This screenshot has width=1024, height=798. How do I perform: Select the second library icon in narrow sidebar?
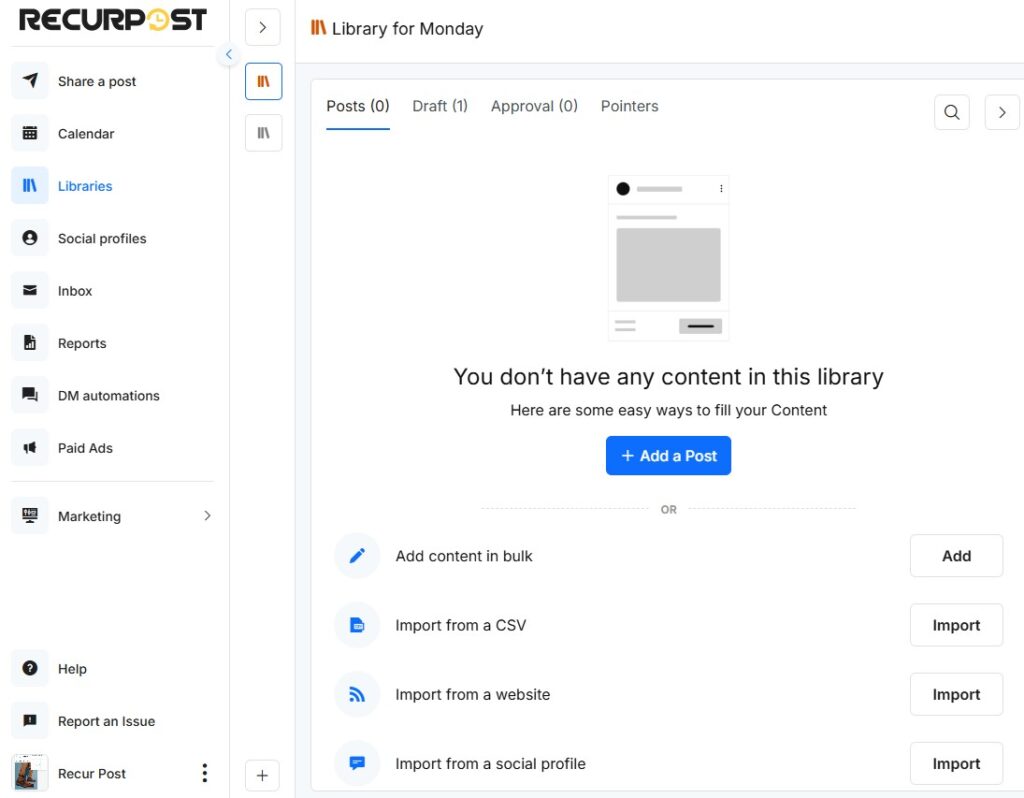(x=262, y=132)
